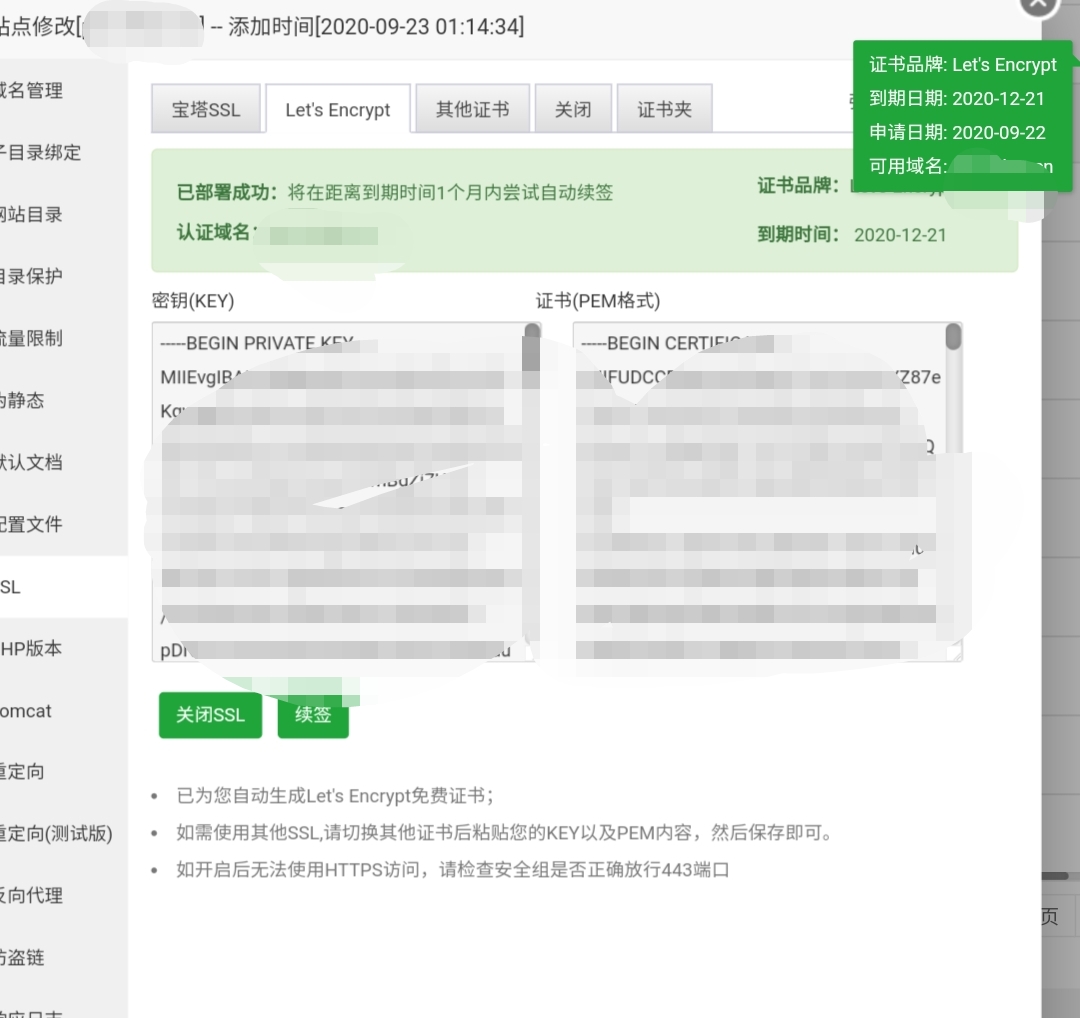The image size is (1080, 1018).
Task: Click the 证书(PEM格式) field label
Action: 598,301
